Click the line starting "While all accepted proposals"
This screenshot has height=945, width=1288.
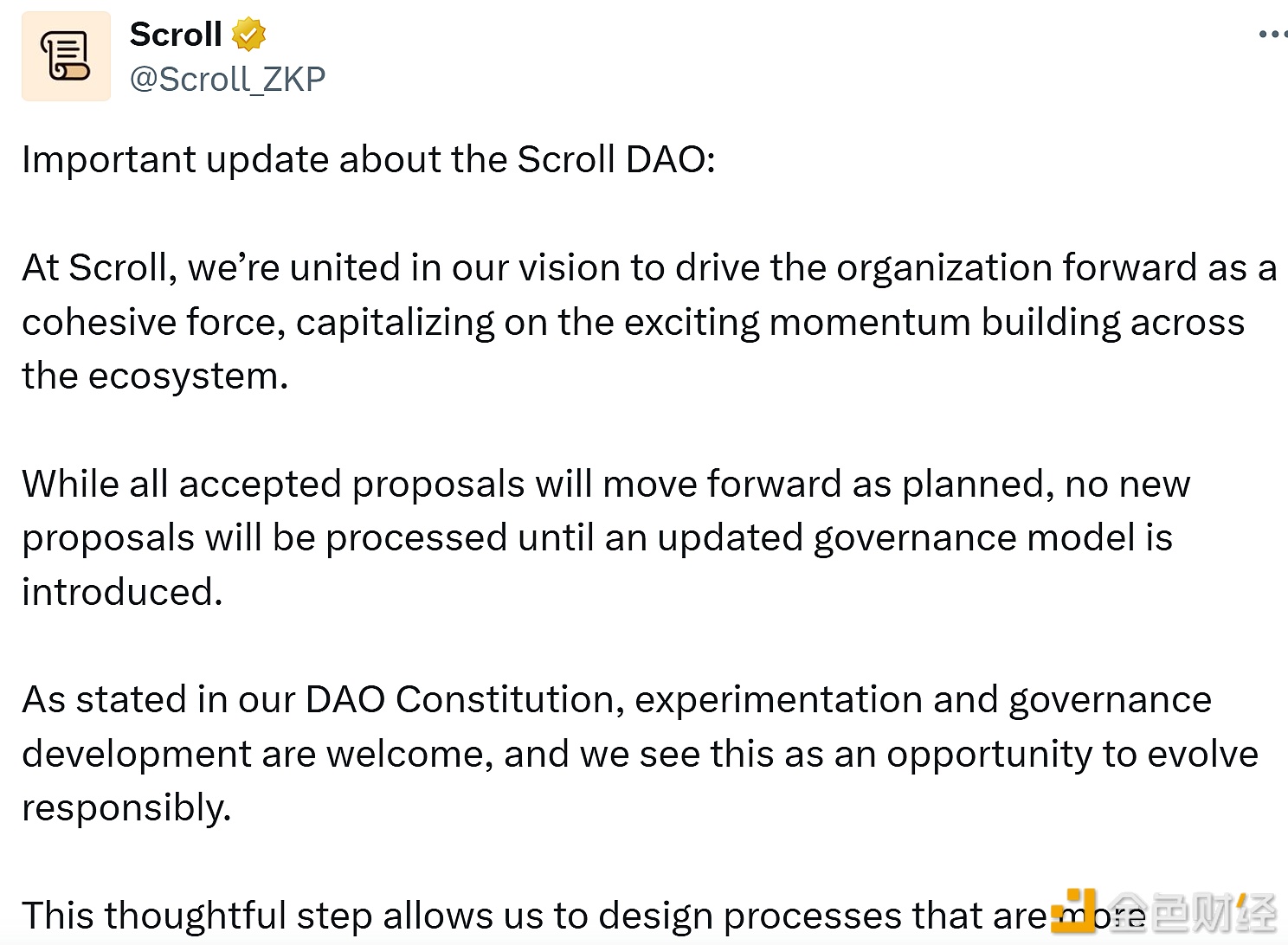(606, 485)
